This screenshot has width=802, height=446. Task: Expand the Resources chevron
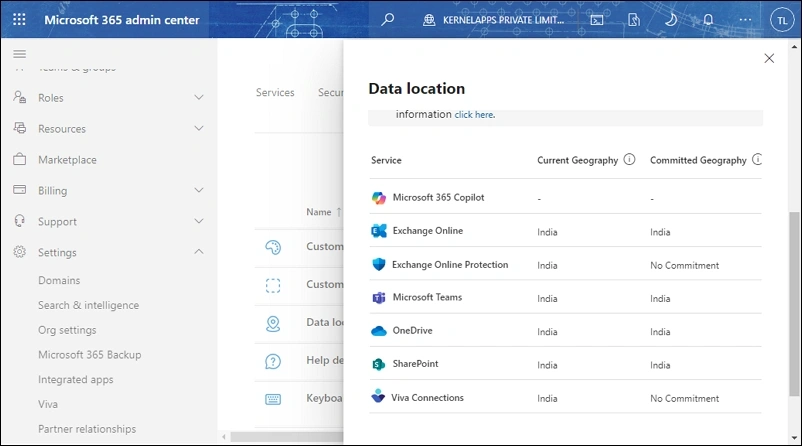pos(199,128)
